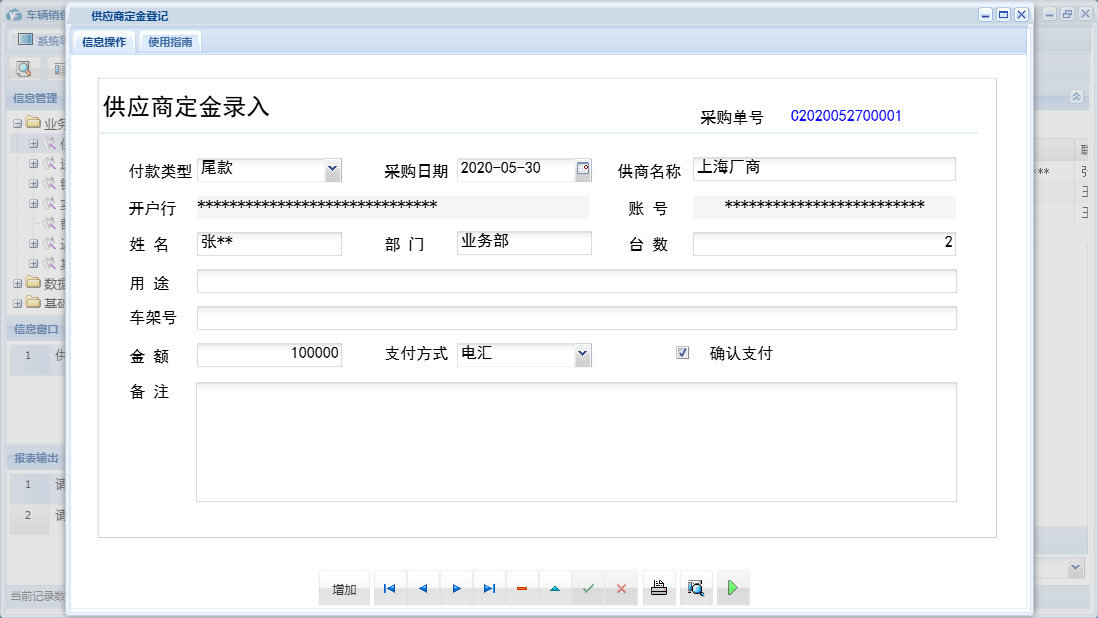Cancel changes with the red X icon
The width and height of the screenshot is (1098, 618).
click(621, 589)
